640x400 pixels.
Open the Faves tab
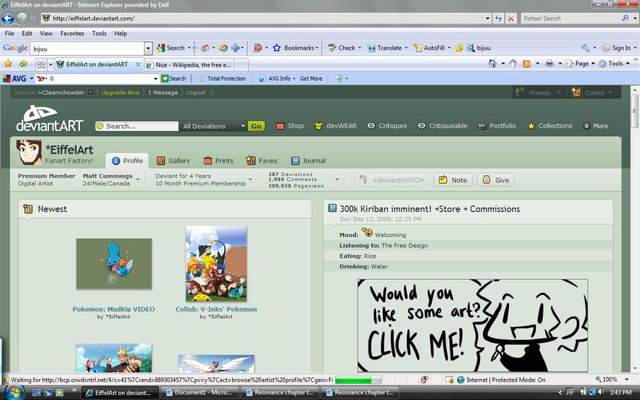(262, 160)
